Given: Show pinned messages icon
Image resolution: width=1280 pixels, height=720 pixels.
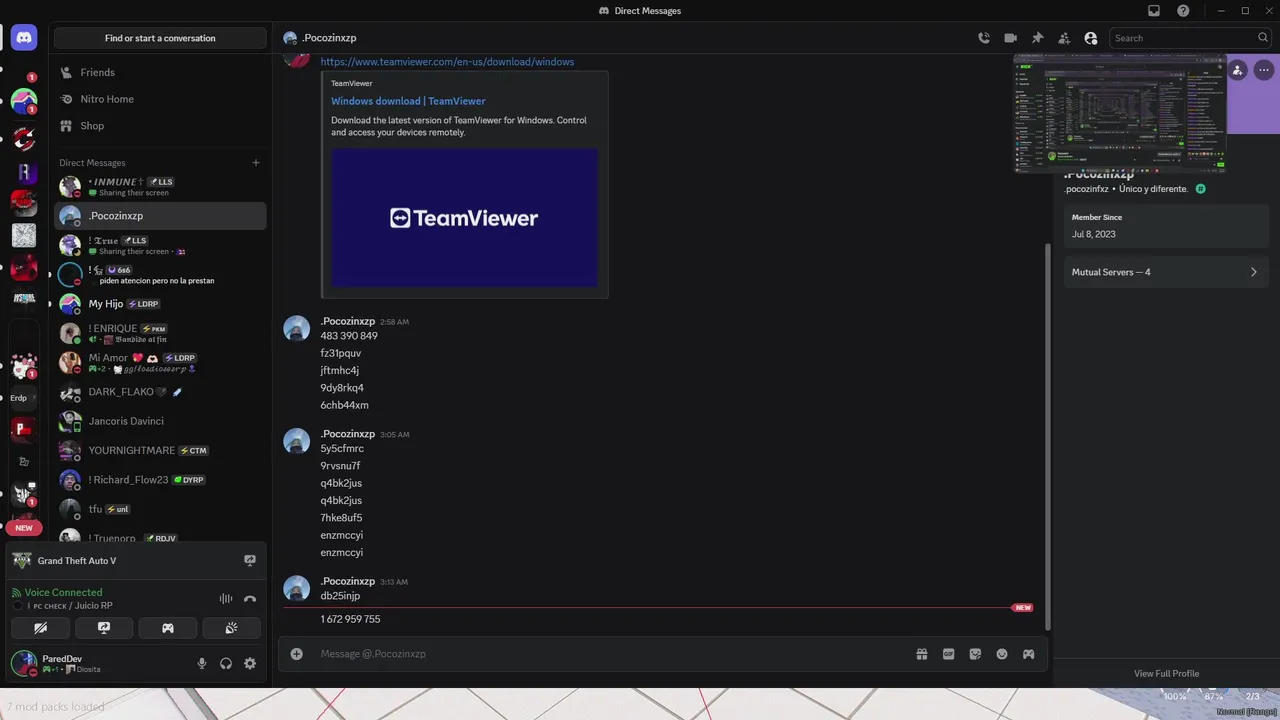Looking at the screenshot, I should click(1038, 38).
